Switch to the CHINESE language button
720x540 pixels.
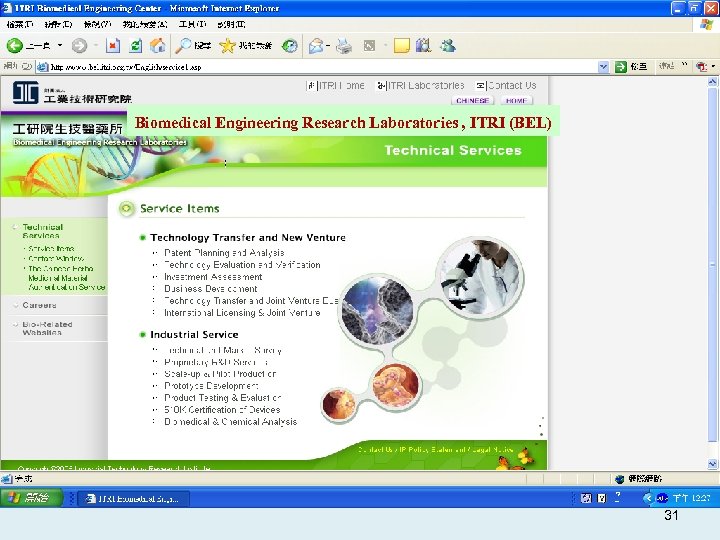coord(472,100)
